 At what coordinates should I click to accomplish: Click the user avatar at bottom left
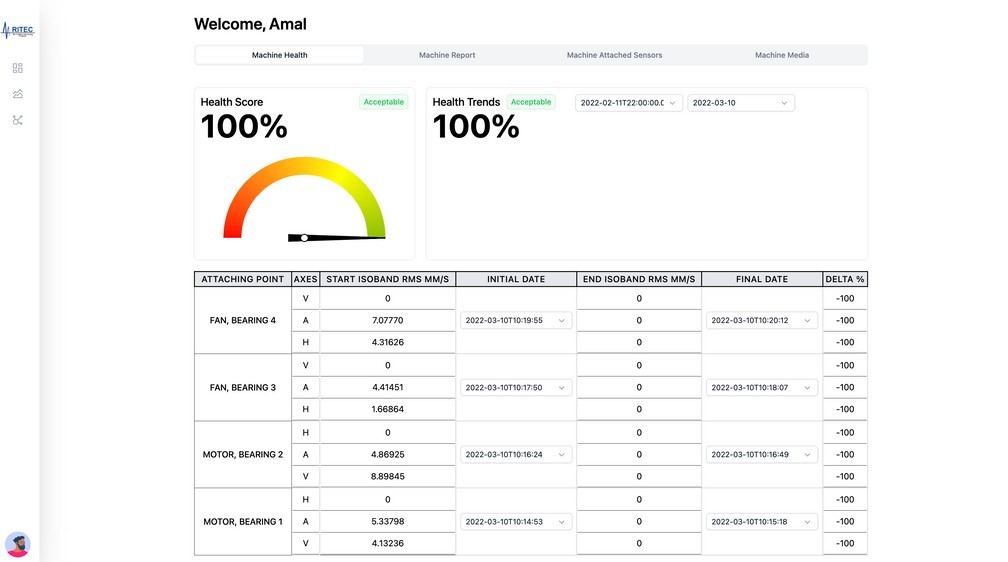(x=18, y=544)
